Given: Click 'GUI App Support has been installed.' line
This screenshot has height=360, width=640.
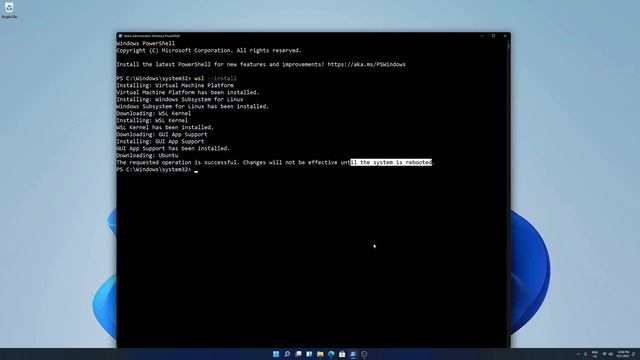Looking at the screenshot, I should tap(173, 148).
